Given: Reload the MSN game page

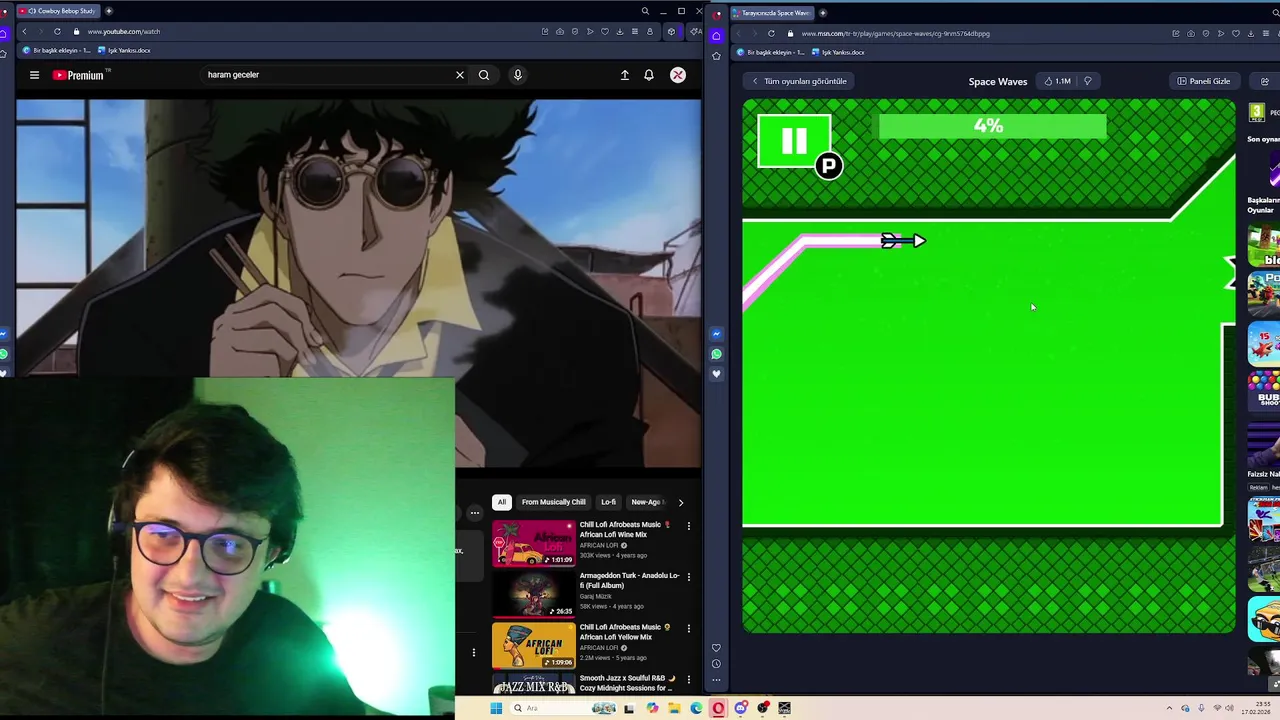Looking at the screenshot, I should [x=771, y=33].
